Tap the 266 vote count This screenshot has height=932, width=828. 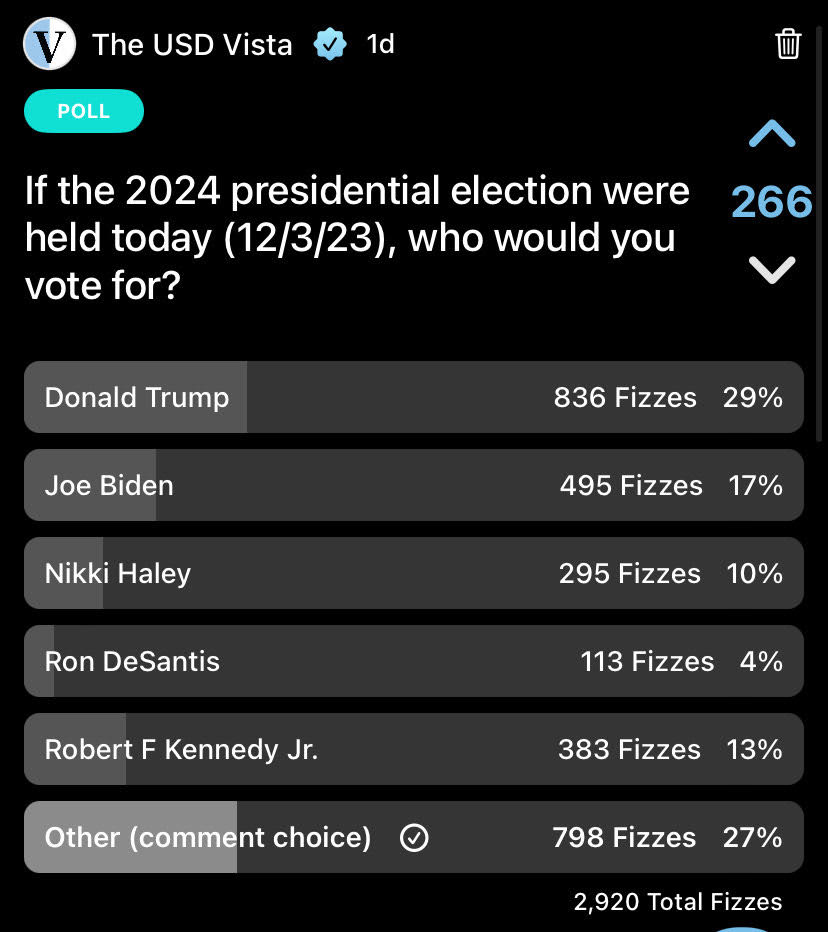click(772, 202)
